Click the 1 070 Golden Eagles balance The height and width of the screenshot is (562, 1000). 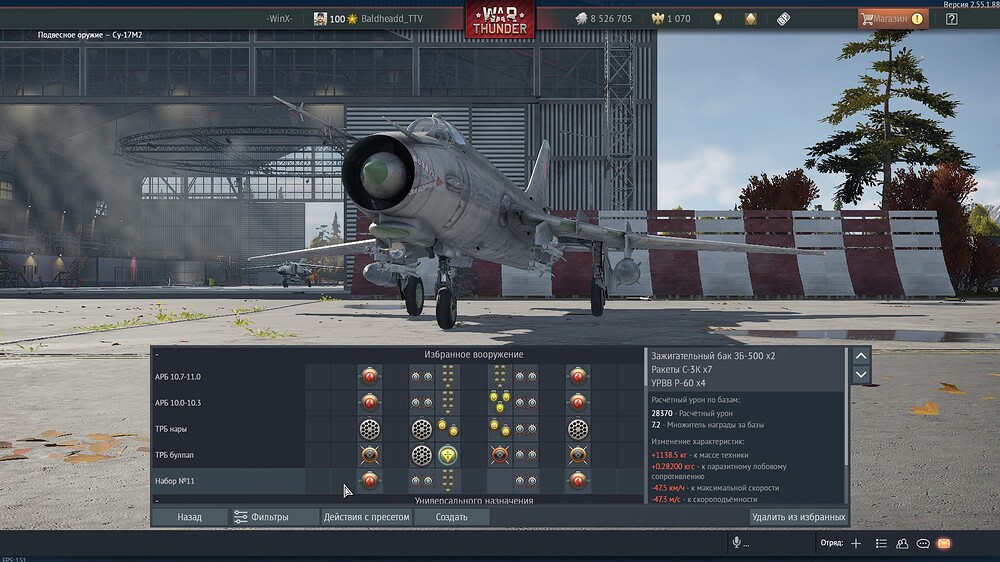(x=679, y=18)
